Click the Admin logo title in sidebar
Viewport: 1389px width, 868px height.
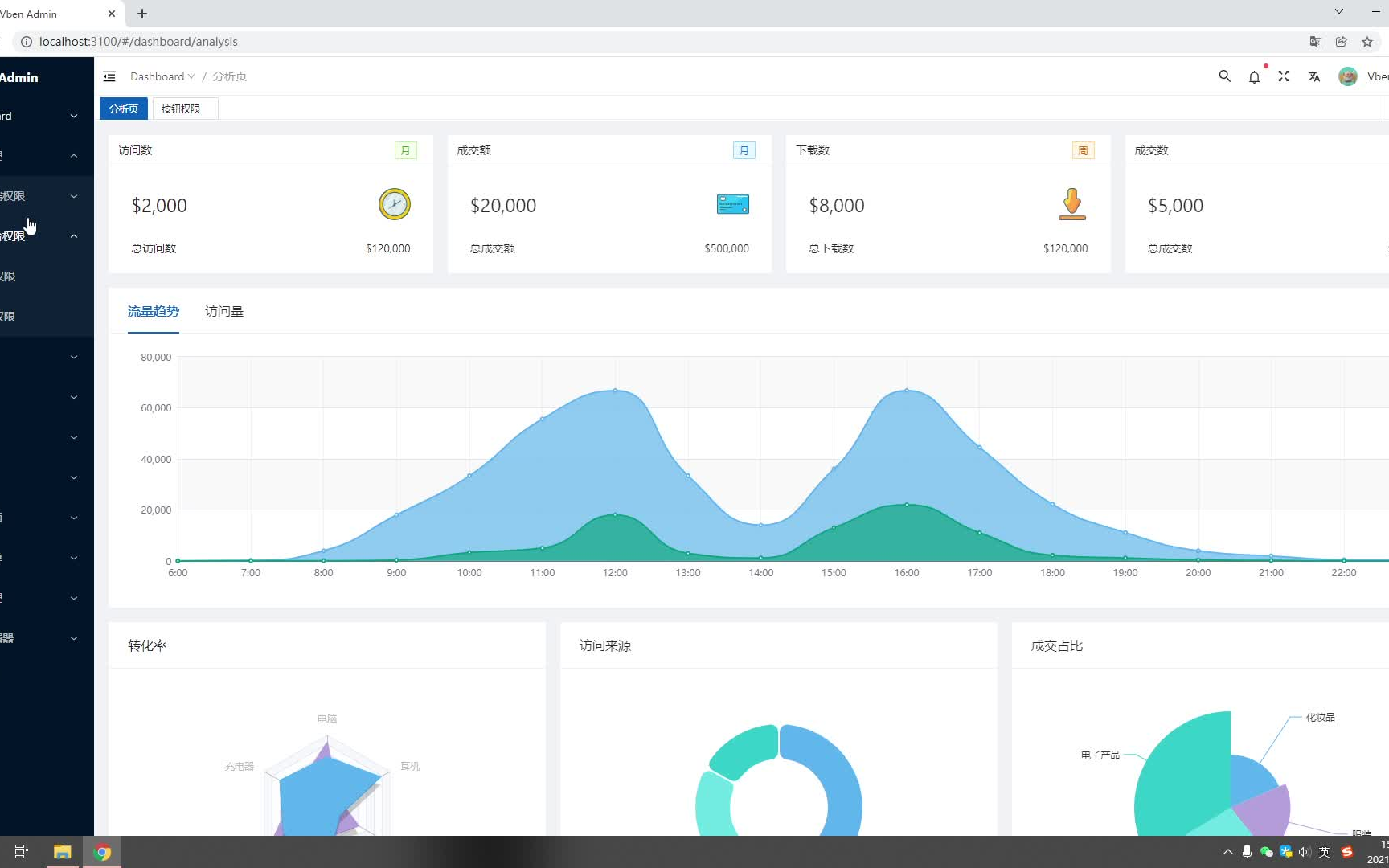pos(19,77)
